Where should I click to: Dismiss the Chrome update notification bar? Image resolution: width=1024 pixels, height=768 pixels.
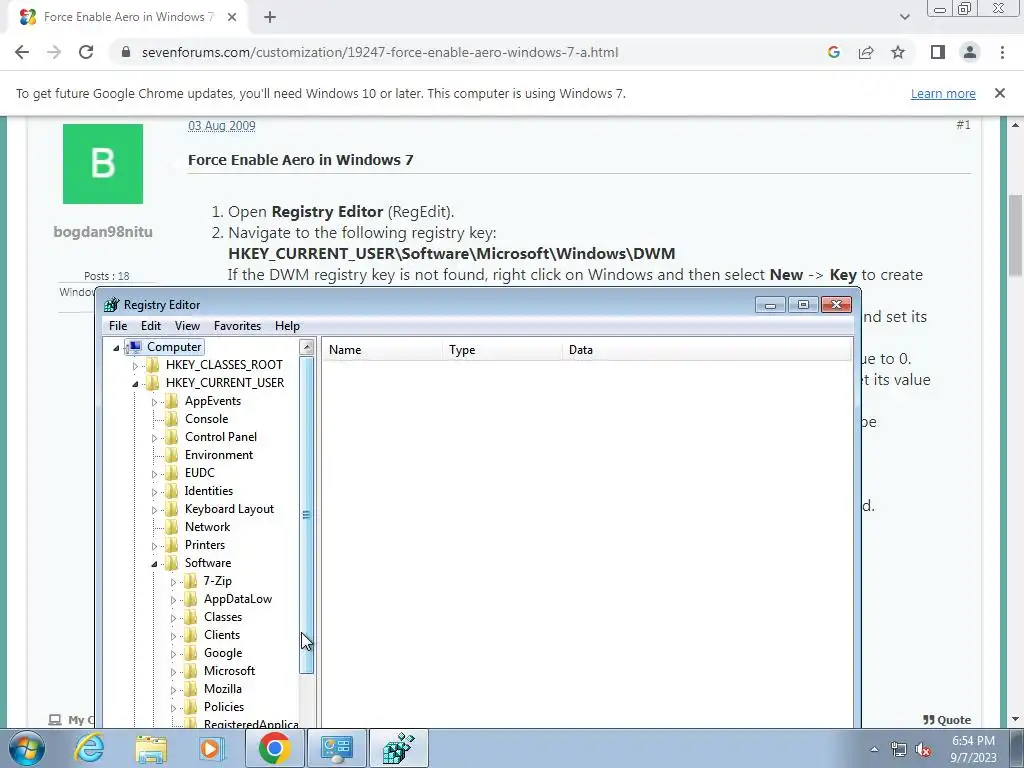tap(1000, 93)
